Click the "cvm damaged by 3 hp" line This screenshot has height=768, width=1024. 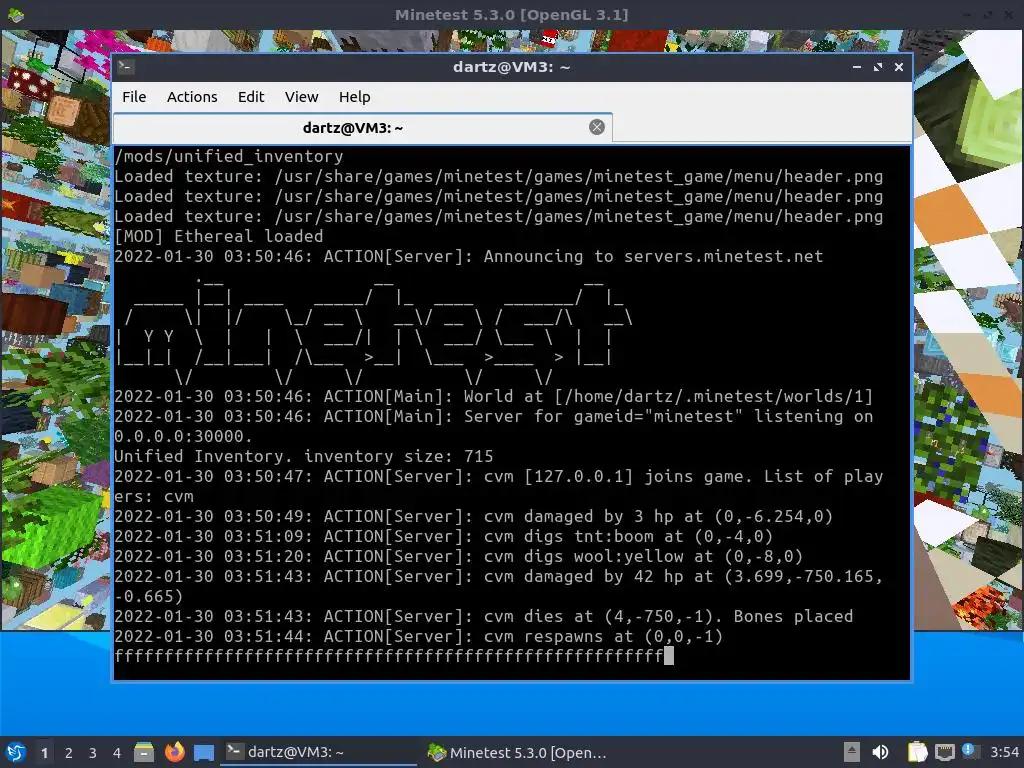click(x=474, y=517)
